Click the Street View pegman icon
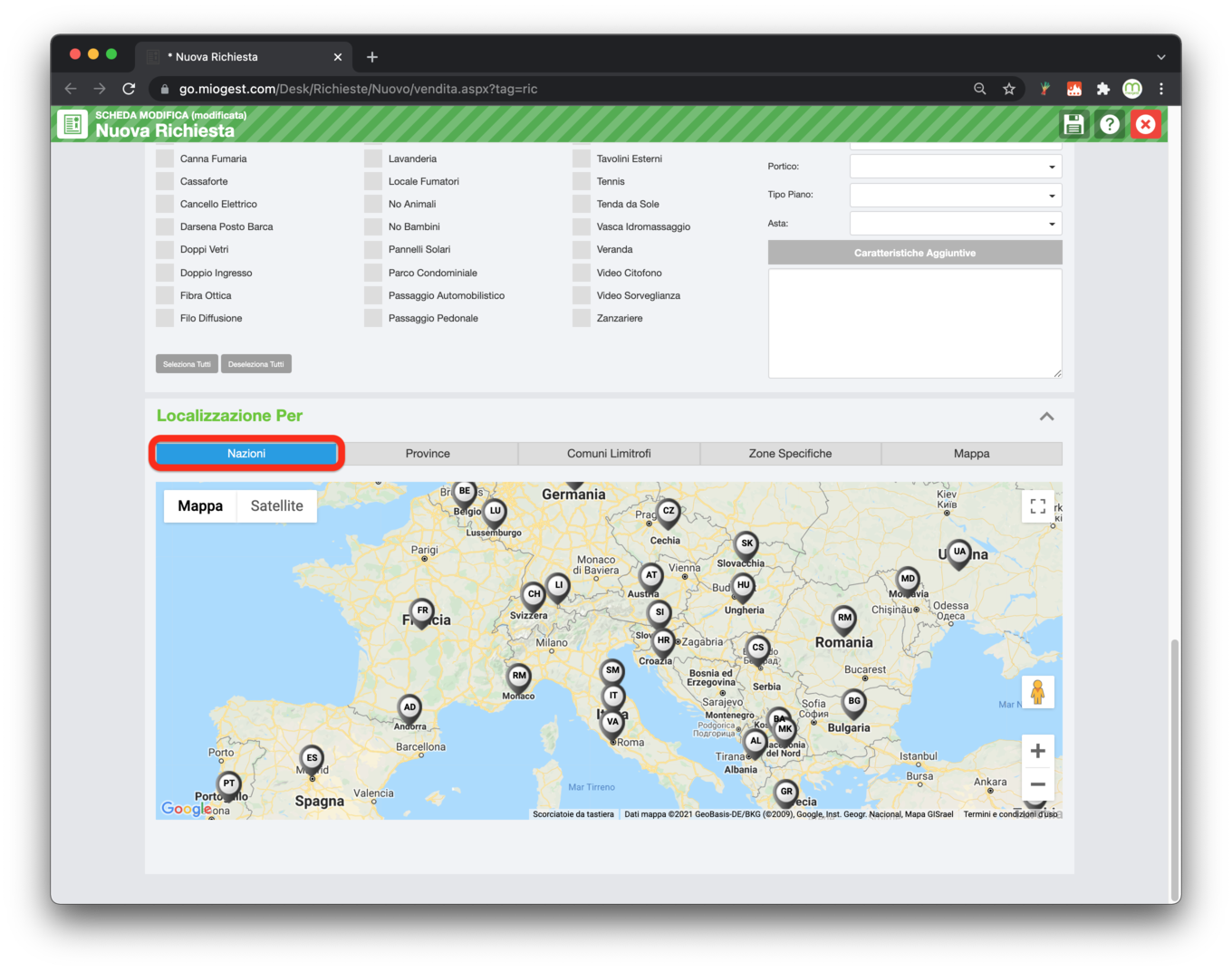This screenshot has width=1232, height=971. [x=1038, y=693]
